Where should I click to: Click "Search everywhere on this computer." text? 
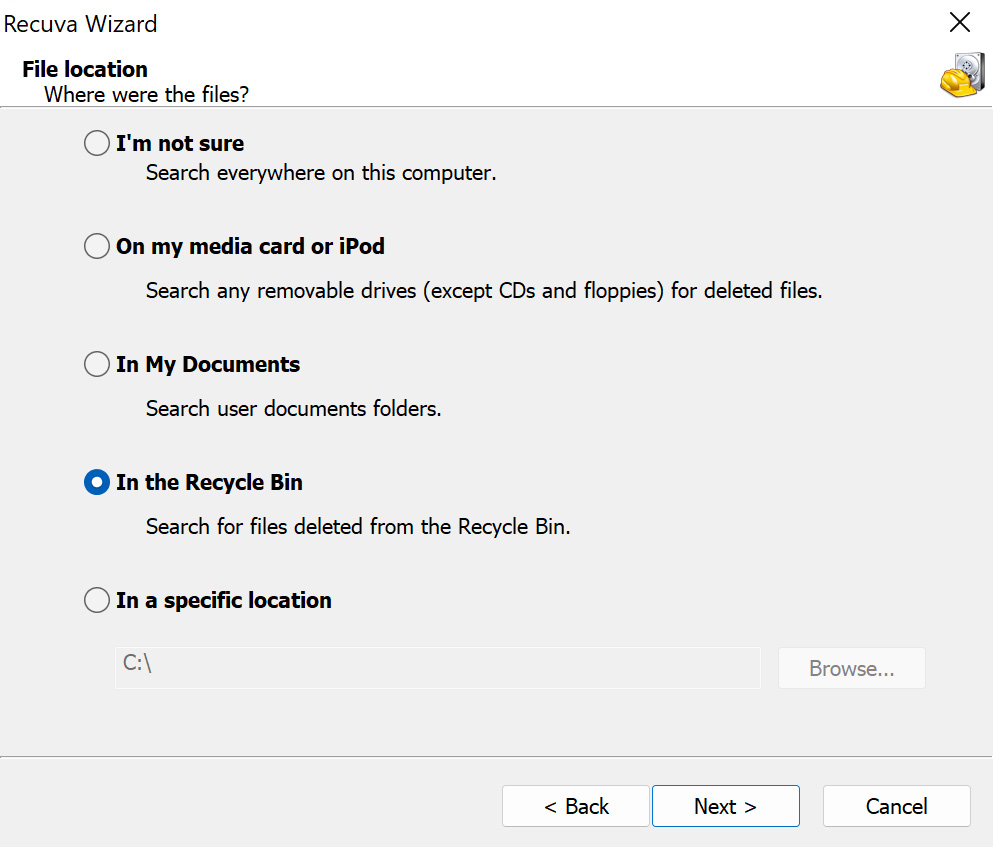pyautogui.click(x=321, y=173)
